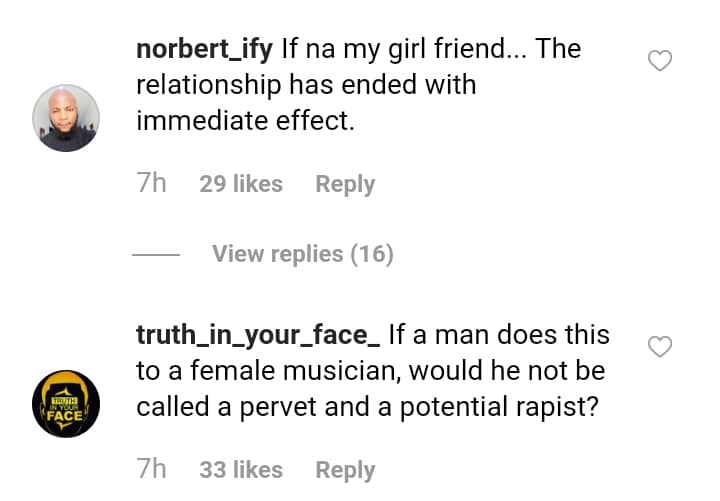Click the 7h timestamp under norbert_ify's comment
The image size is (720, 501).
coord(151,184)
